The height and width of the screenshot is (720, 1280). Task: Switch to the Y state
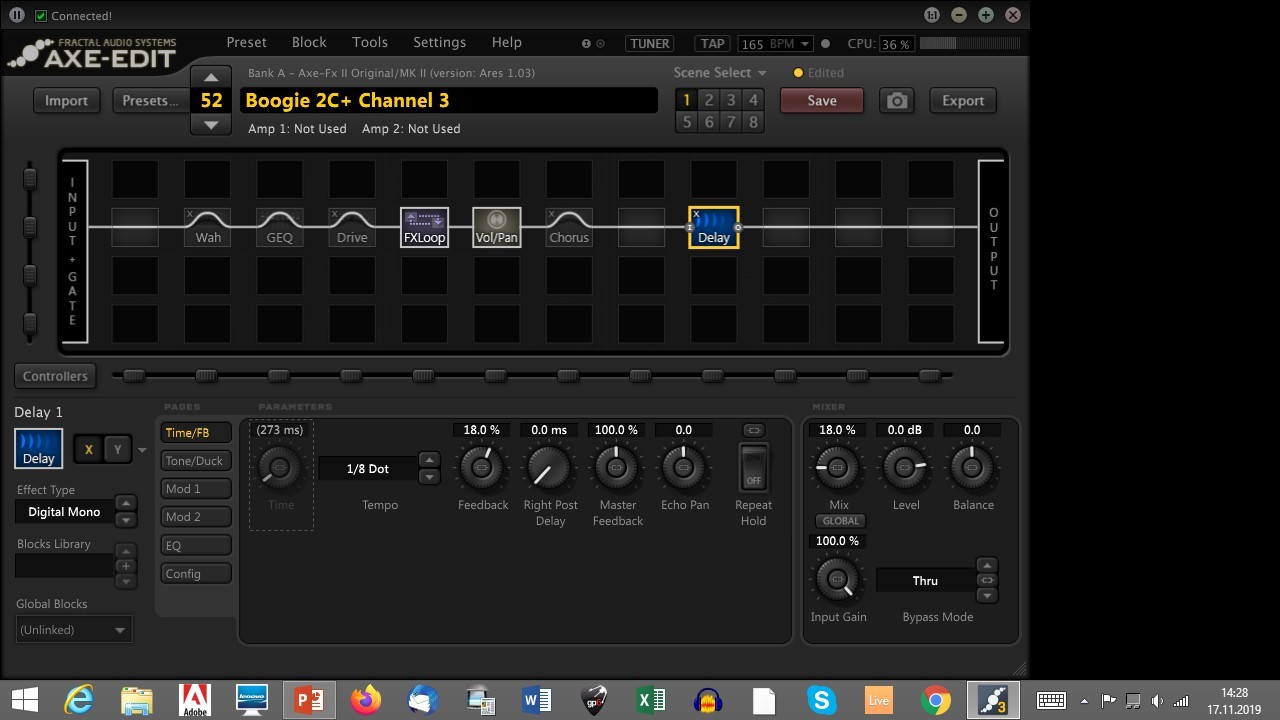pyautogui.click(x=117, y=450)
